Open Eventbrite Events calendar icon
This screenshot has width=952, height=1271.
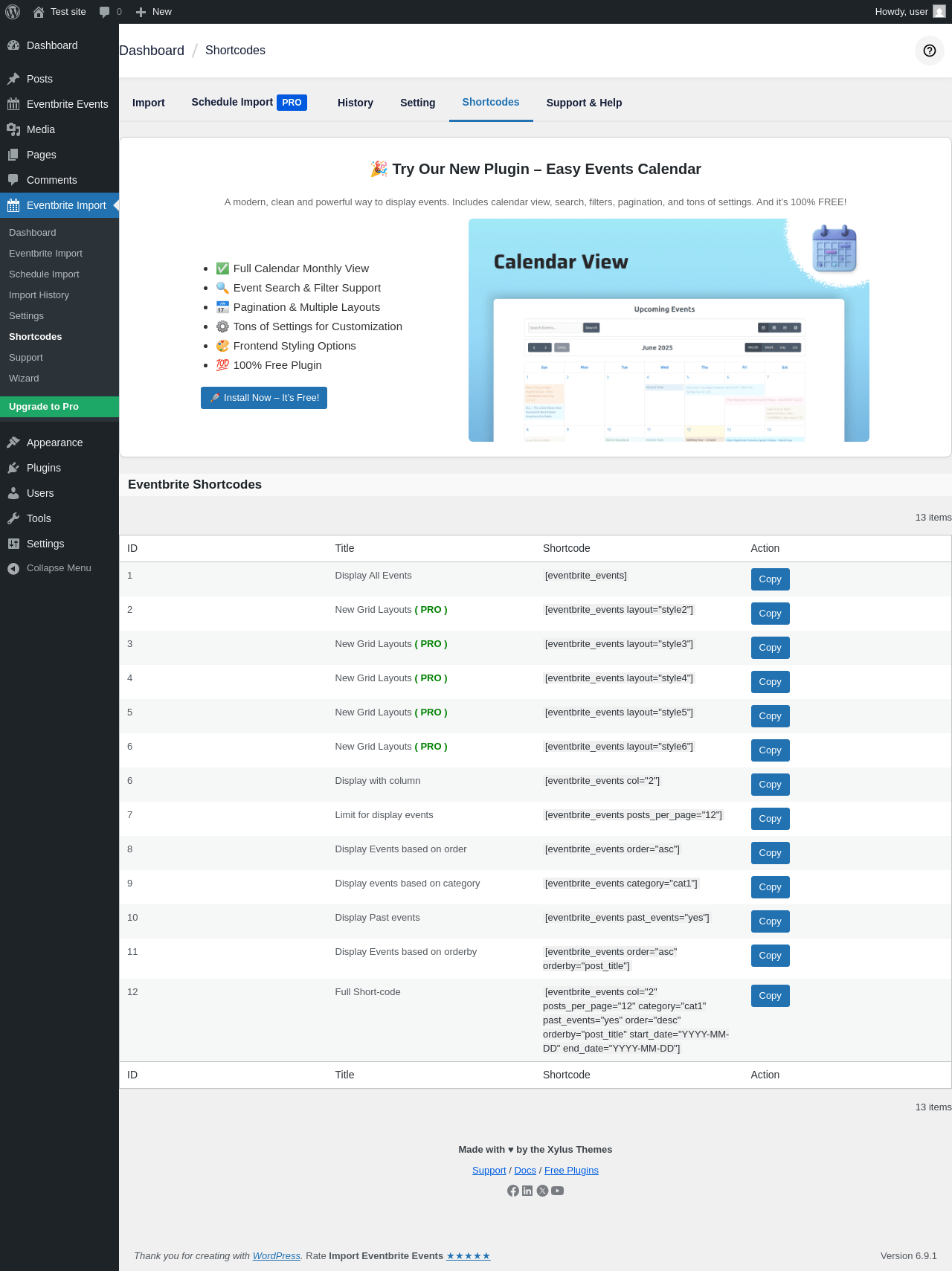tap(13, 104)
